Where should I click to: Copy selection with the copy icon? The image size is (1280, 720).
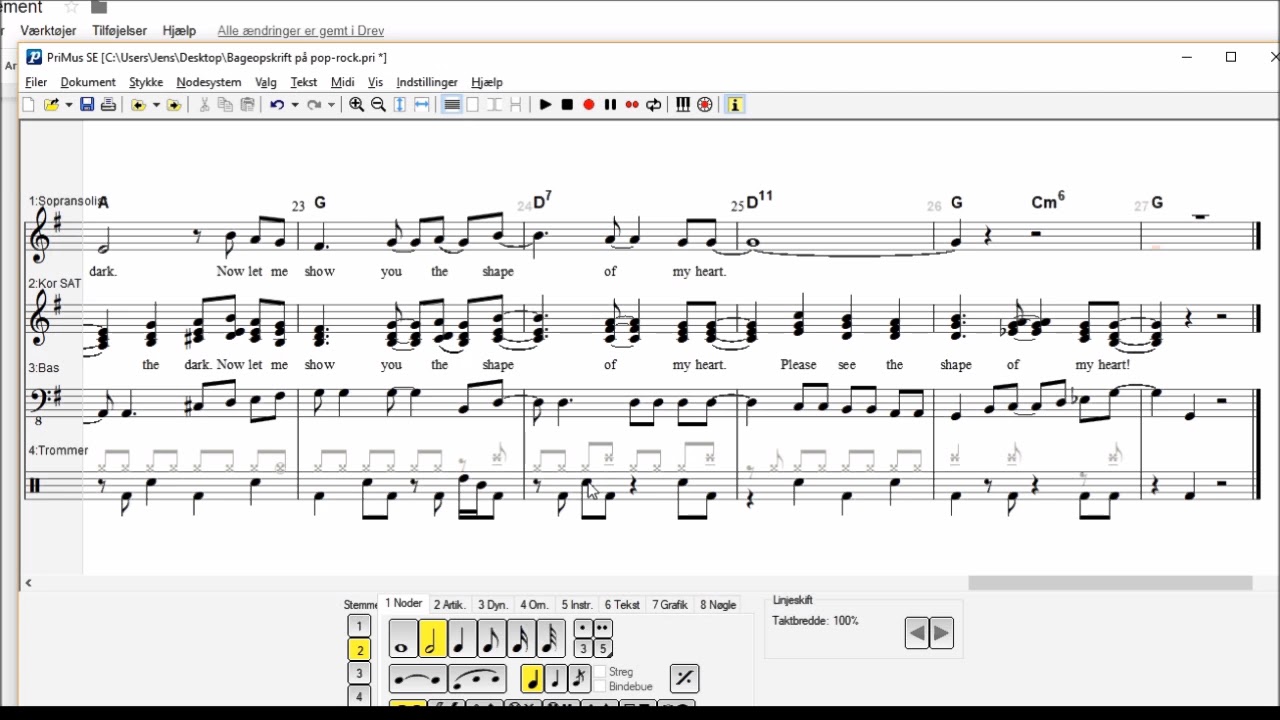point(226,105)
